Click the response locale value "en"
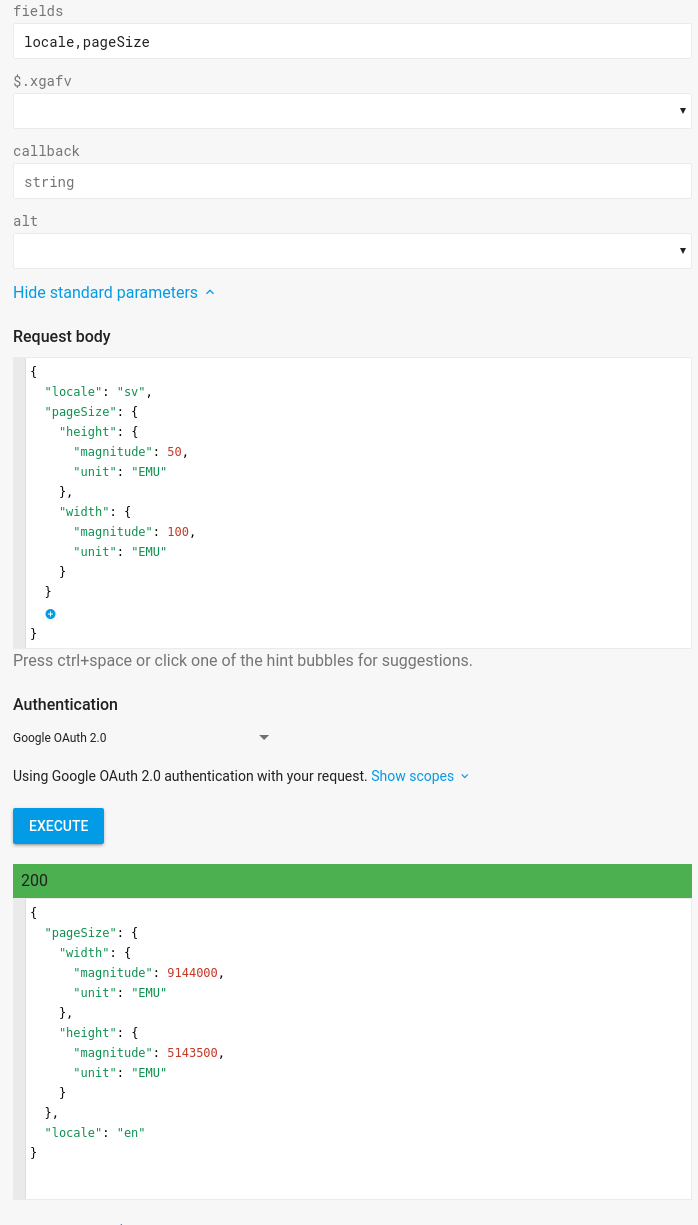Screen dimensions: 698x1225 [x=131, y=1133]
